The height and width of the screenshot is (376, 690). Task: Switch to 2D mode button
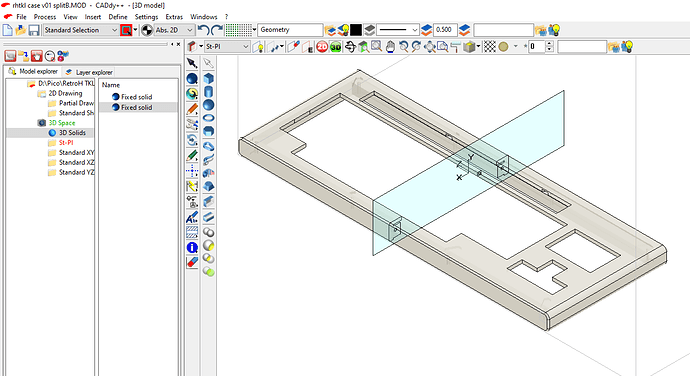pyautogui.click(x=323, y=47)
